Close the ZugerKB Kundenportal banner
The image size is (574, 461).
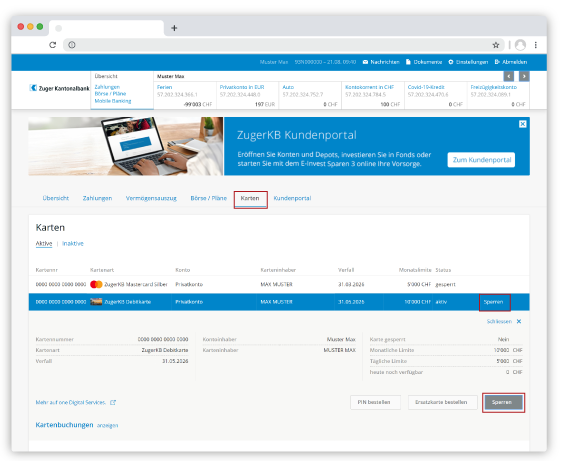click(523, 124)
